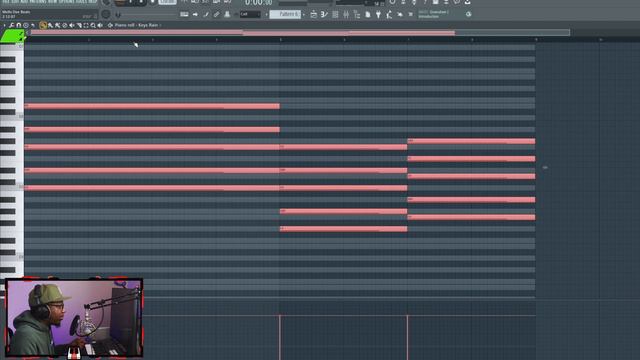
Task: Click bar 7 on the timeline ruler
Action: [408, 40]
